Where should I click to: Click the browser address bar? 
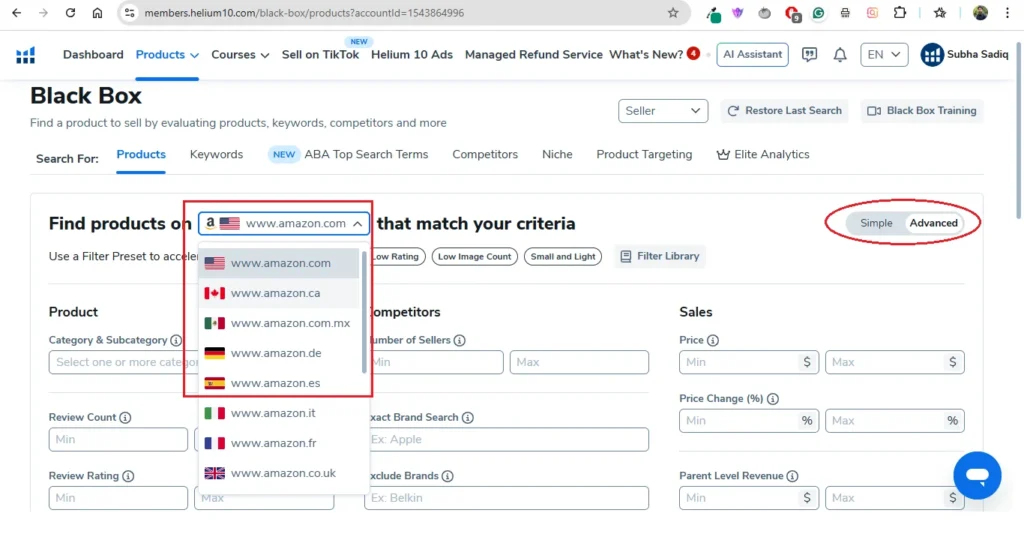(402, 13)
